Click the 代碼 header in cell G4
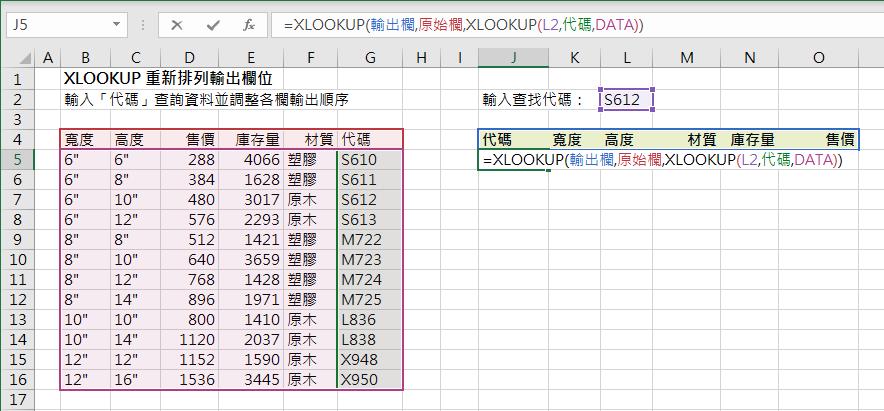Image resolution: width=884 pixels, height=411 pixels. point(370,139)
